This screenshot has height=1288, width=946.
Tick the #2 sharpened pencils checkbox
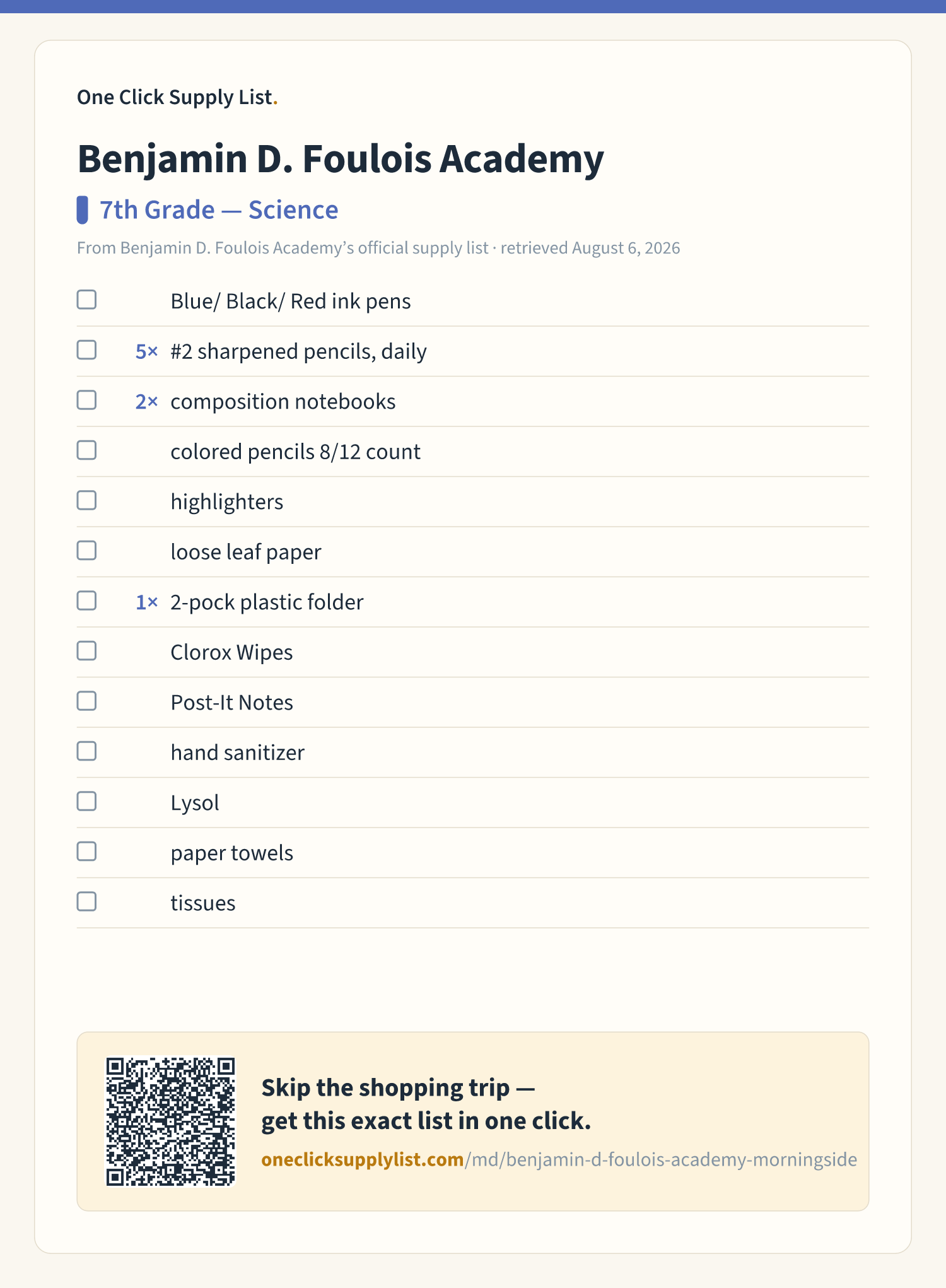[x=86, y=350]
